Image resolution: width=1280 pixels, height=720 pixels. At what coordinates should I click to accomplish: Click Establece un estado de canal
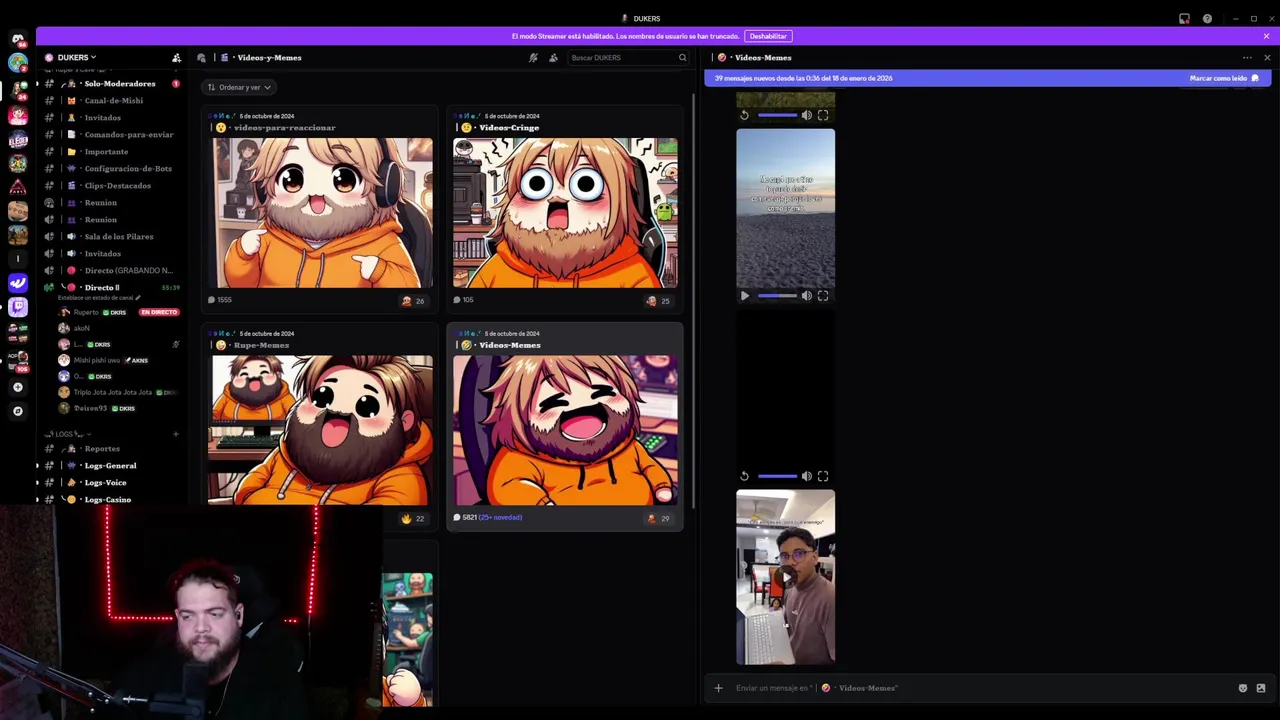coord(99,298)
